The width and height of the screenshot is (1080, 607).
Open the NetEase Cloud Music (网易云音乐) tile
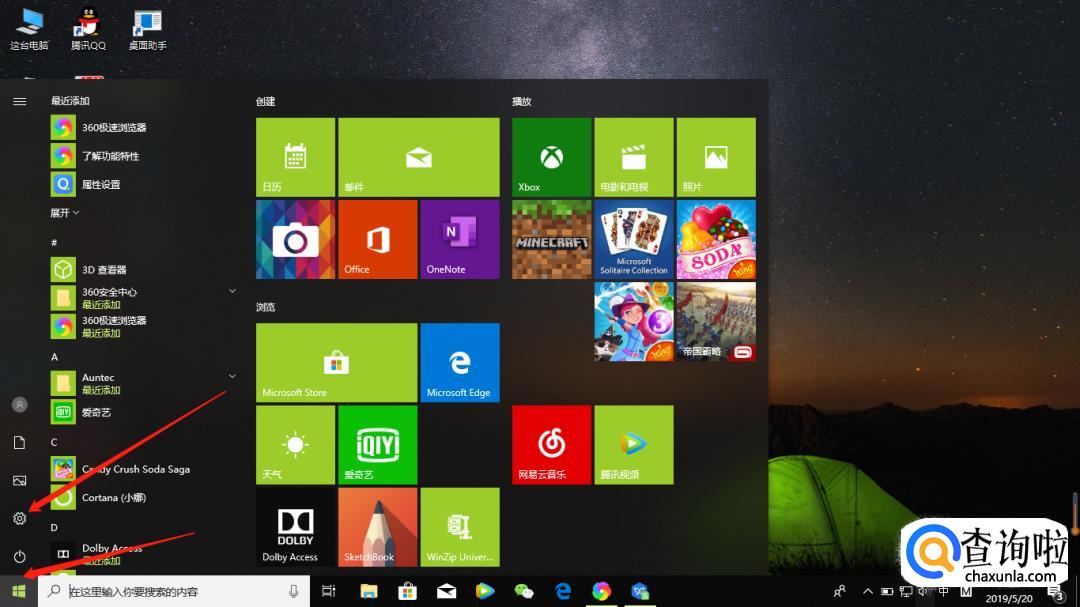pyautogui.click(x=552, y=445)
